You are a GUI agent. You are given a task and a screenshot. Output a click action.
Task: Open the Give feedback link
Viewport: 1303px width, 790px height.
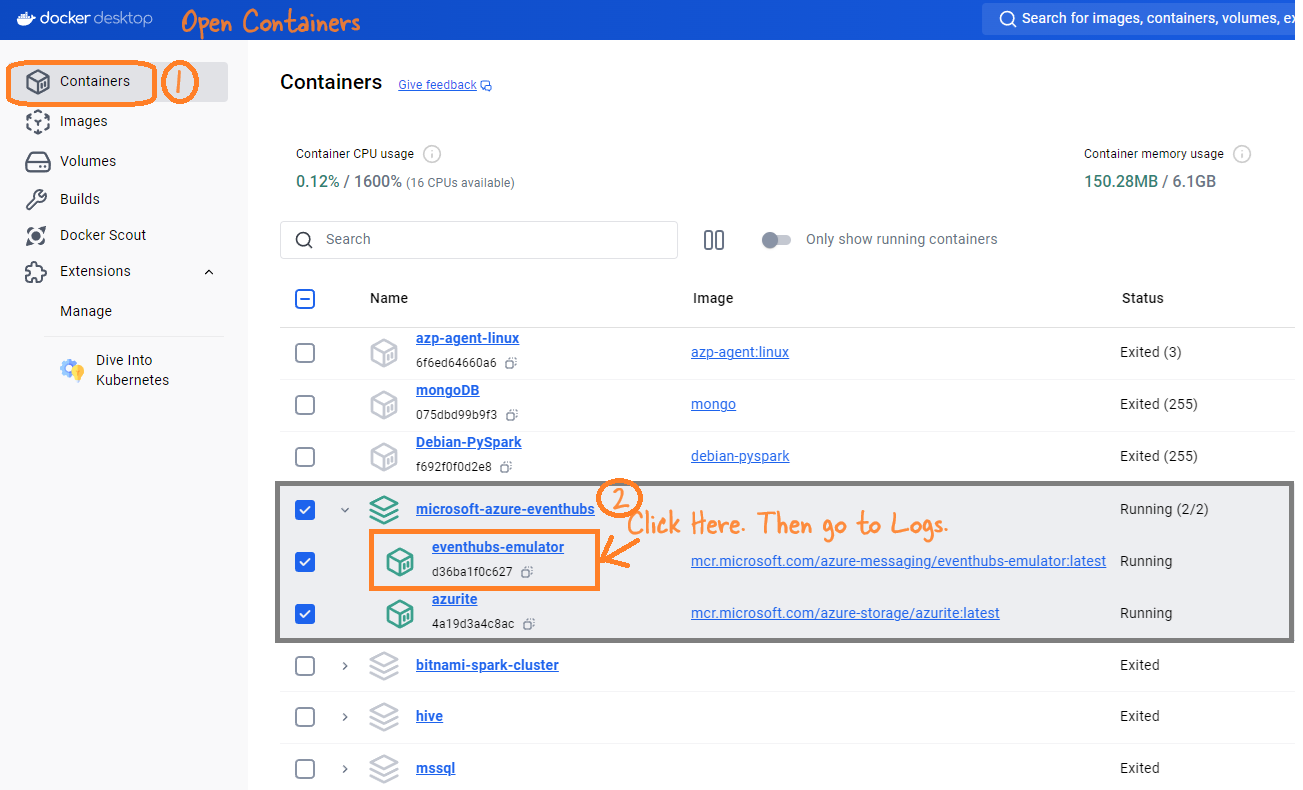(445, 85)
